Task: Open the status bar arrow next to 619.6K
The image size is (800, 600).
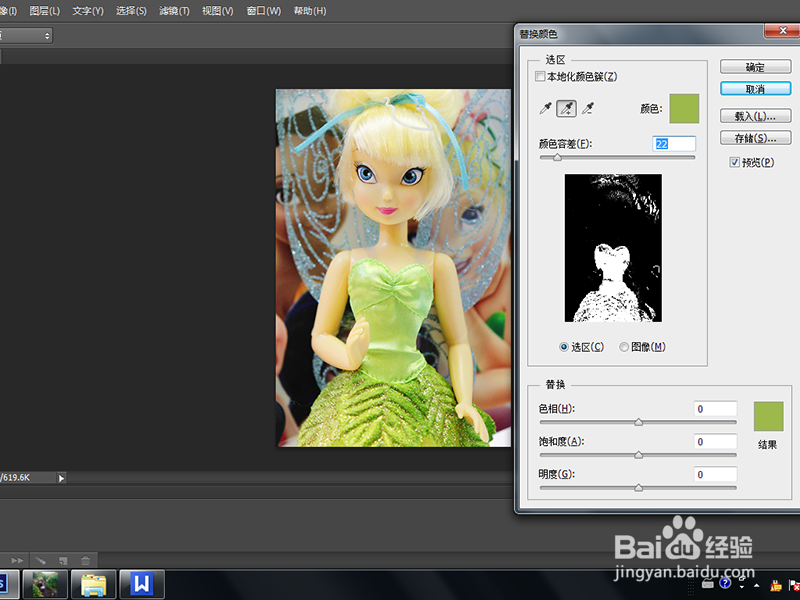Action: pyautogui.click(x=61, y=478)
